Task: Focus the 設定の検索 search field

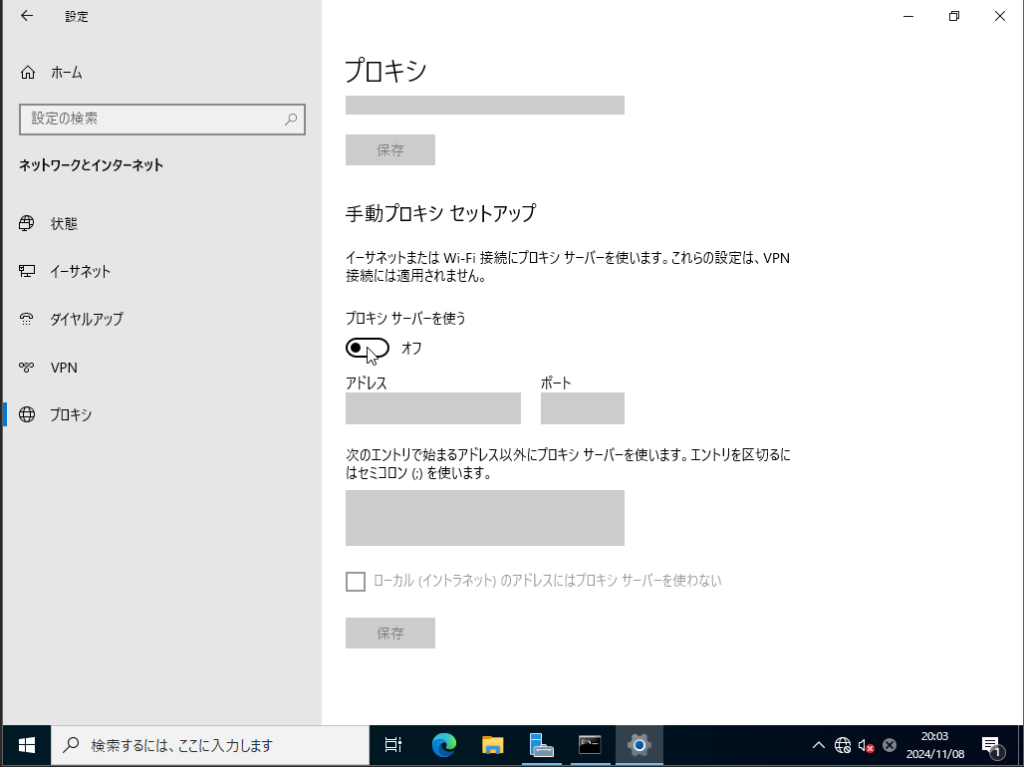Action: [150, 119]
